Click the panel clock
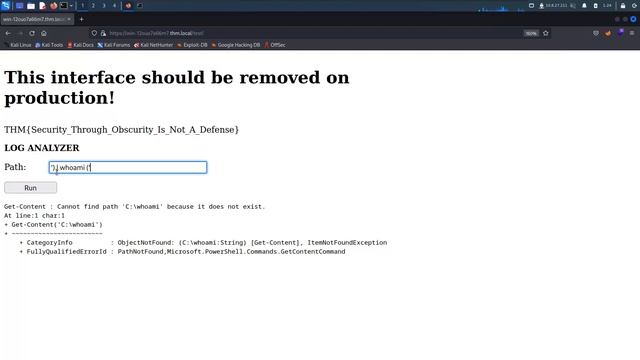The width and height of the screenshot is (640, 360). click(607, 6)
